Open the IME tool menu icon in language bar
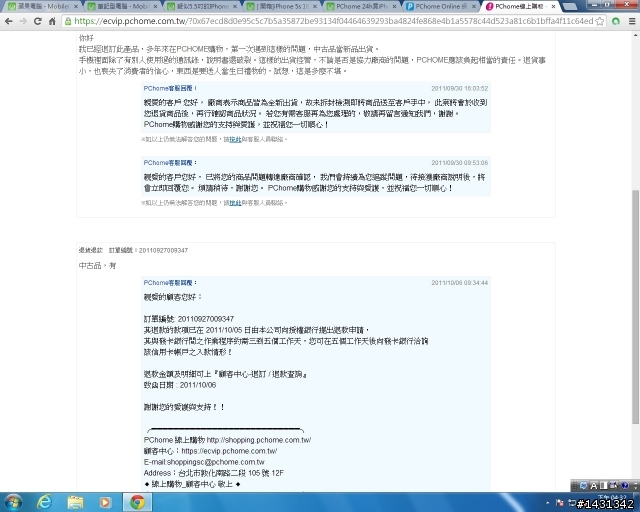 coord(614,485)
